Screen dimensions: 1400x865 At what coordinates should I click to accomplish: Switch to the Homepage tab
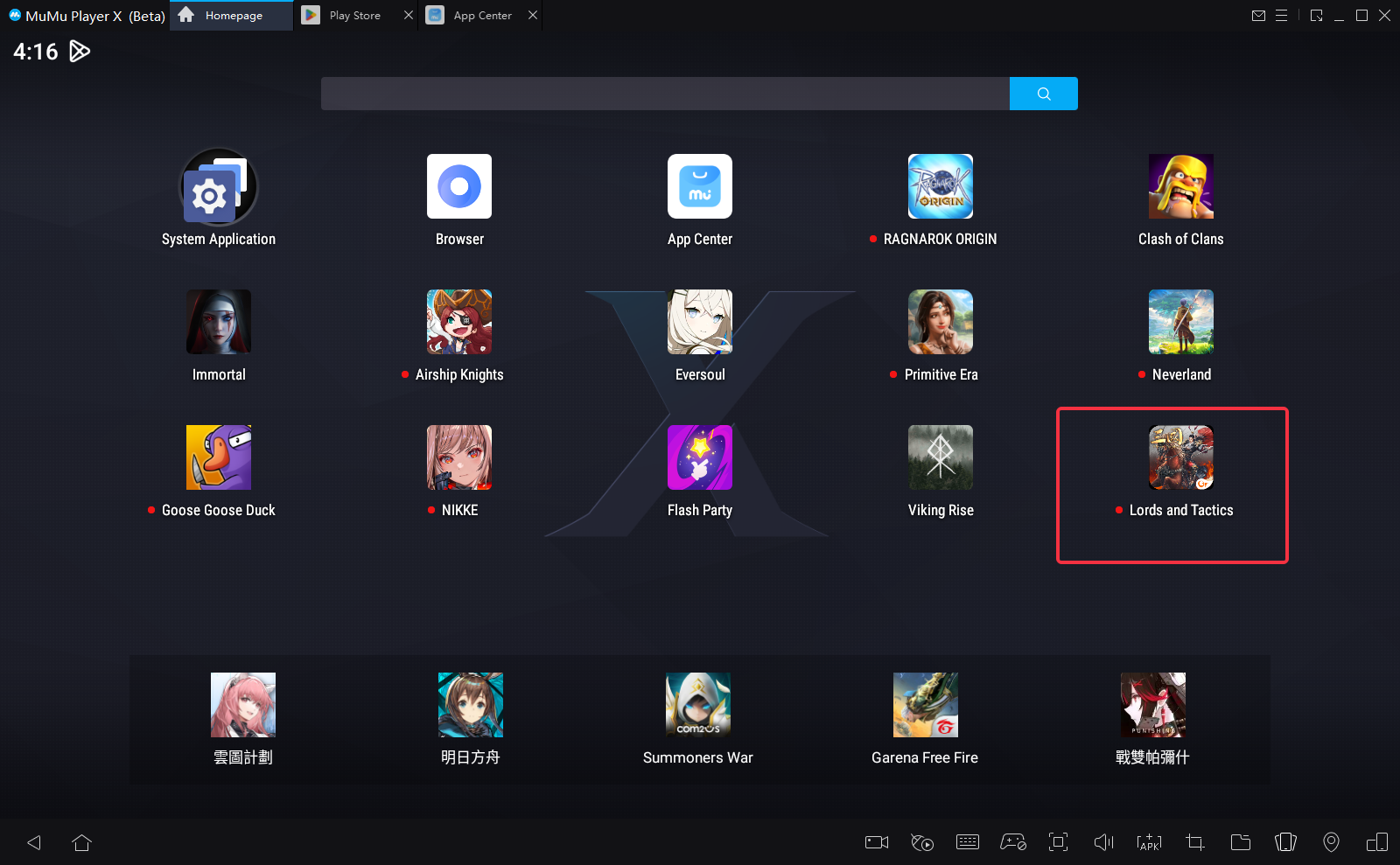(x=232, y=16)
